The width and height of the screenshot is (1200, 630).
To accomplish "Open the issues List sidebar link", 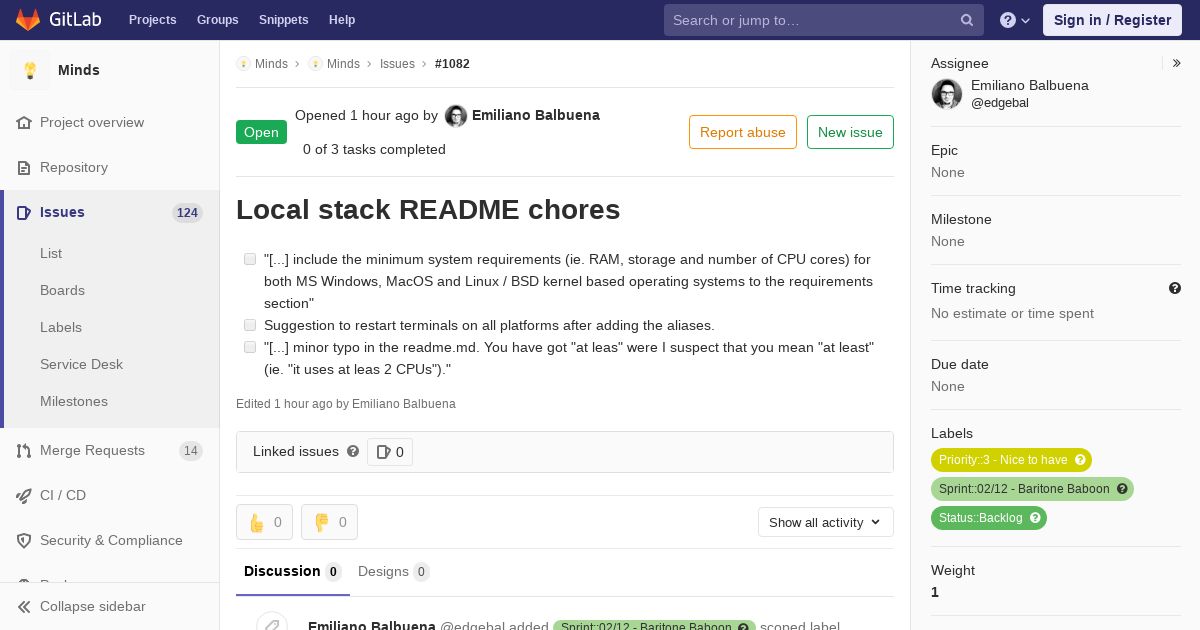I will pos(51,253).
